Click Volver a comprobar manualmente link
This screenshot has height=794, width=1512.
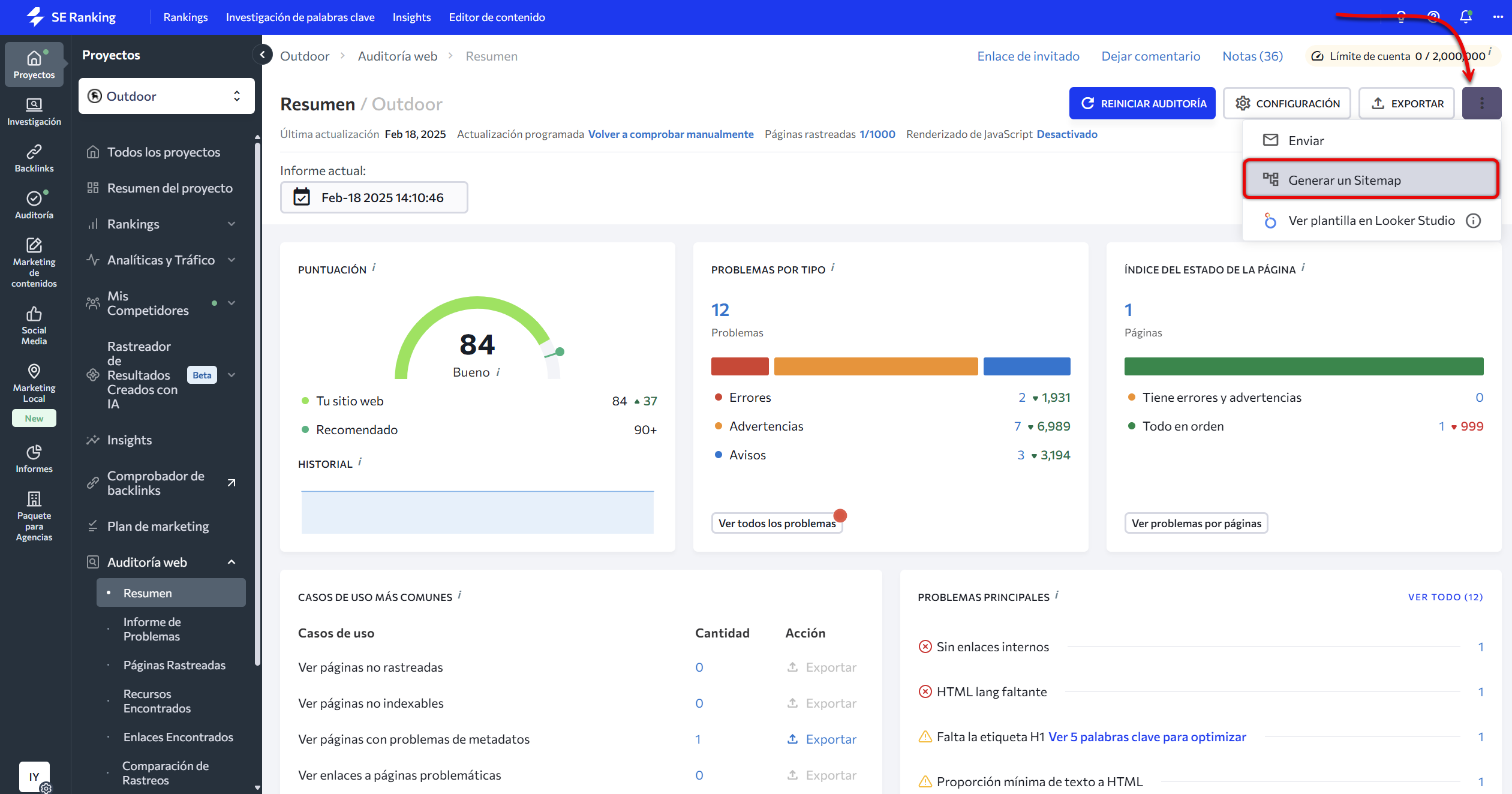[x=671, y=134]
